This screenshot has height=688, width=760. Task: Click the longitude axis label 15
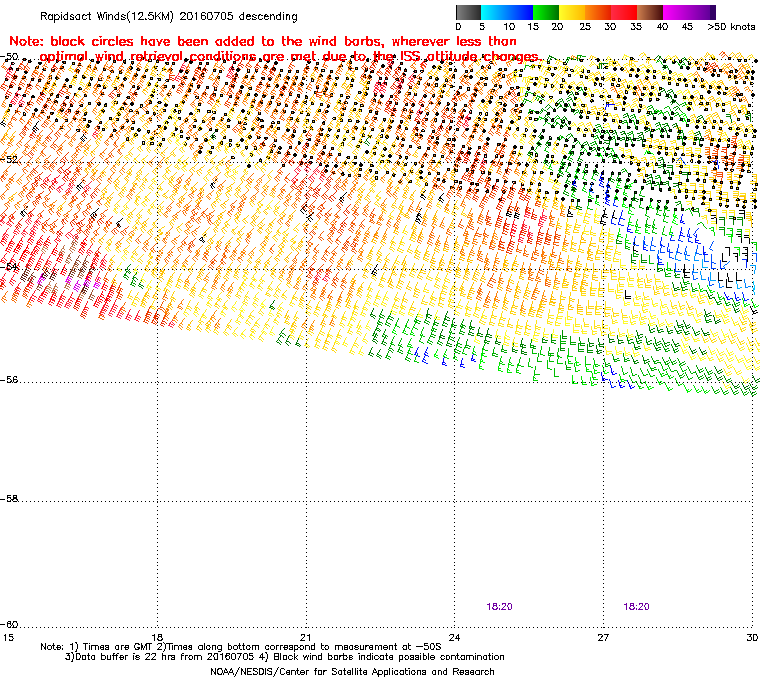(x=8, y=637)
